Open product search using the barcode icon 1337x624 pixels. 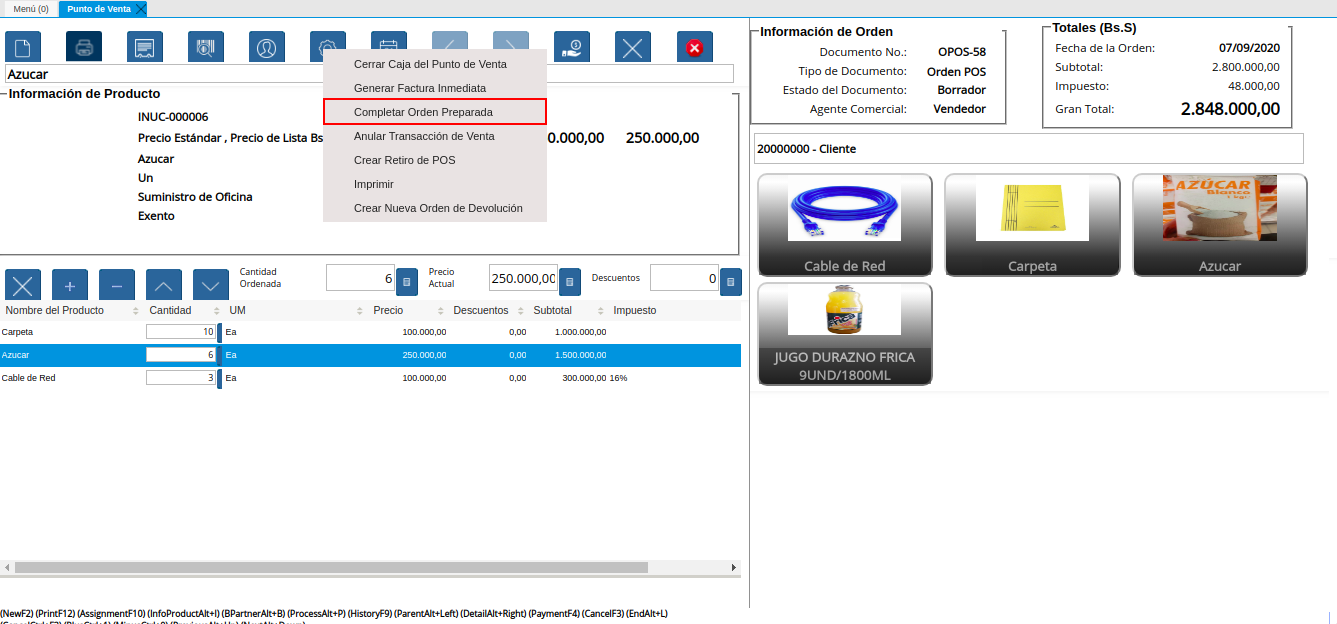pyautogui.click(x=206, y=46)
